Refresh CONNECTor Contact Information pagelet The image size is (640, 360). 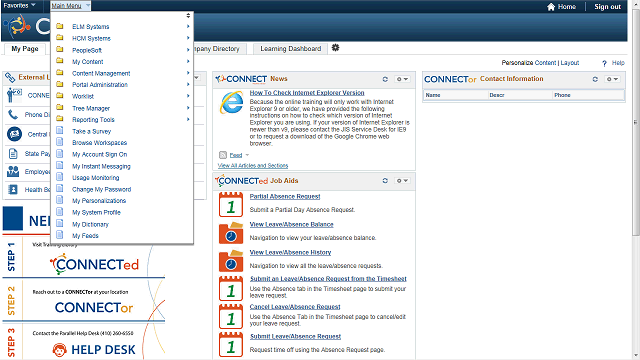(x=595, y=79)
